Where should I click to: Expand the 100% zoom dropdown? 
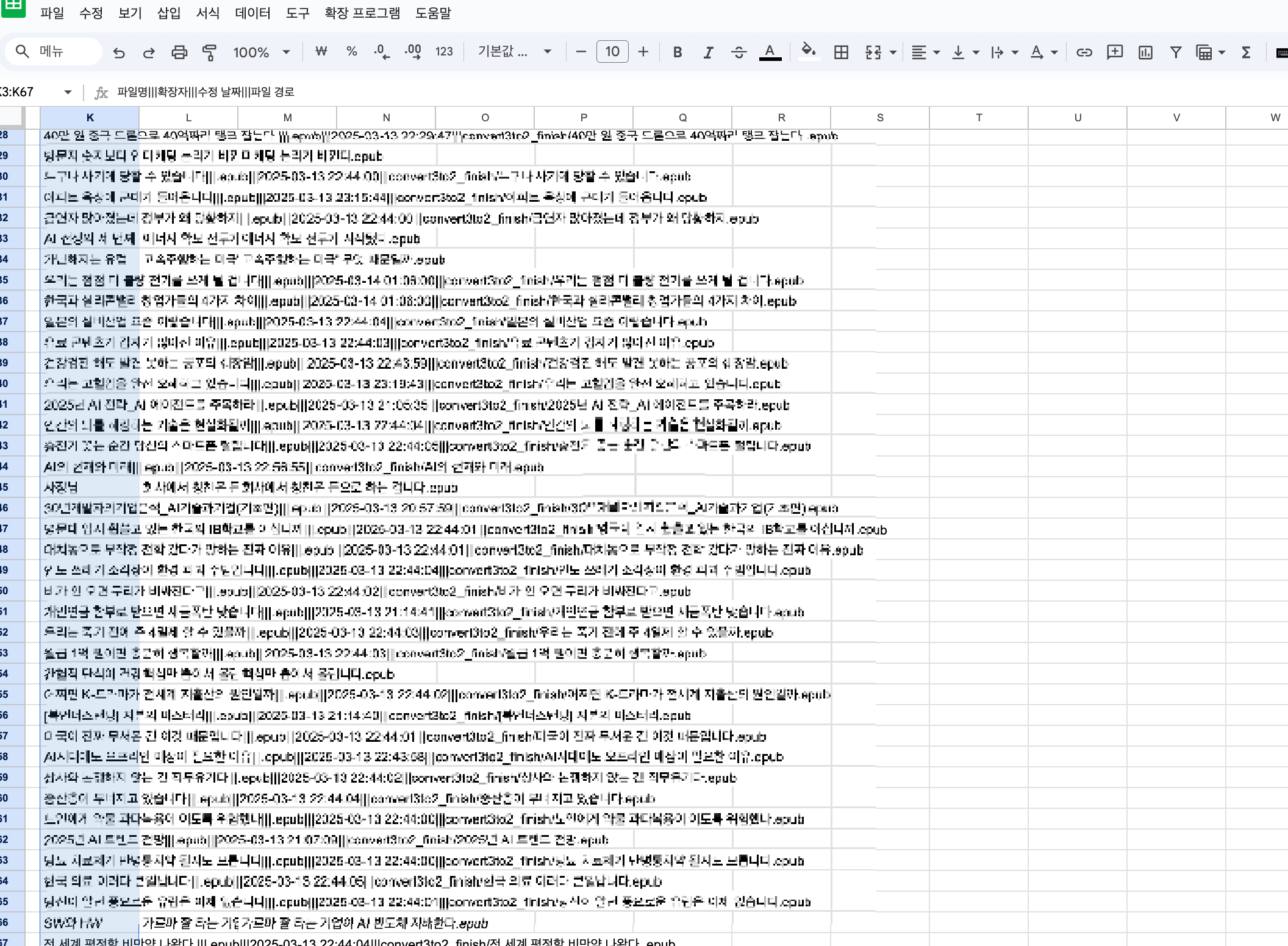click(x=261, y=52)
